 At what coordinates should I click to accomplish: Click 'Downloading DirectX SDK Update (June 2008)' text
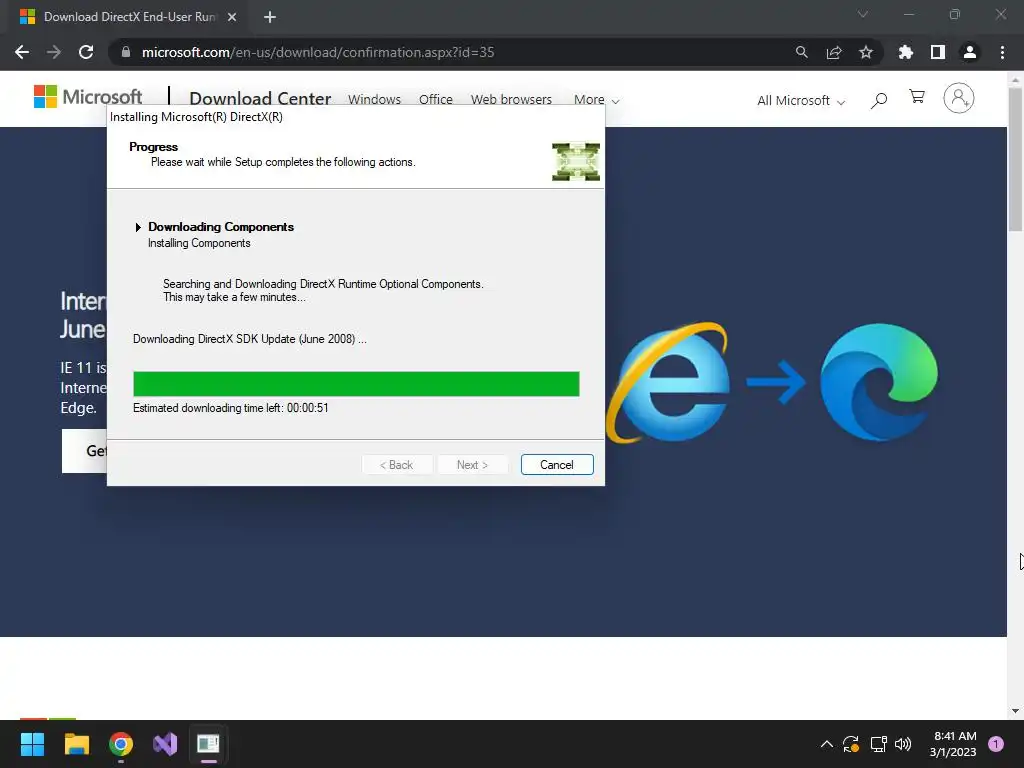click(x=249, y=339)
